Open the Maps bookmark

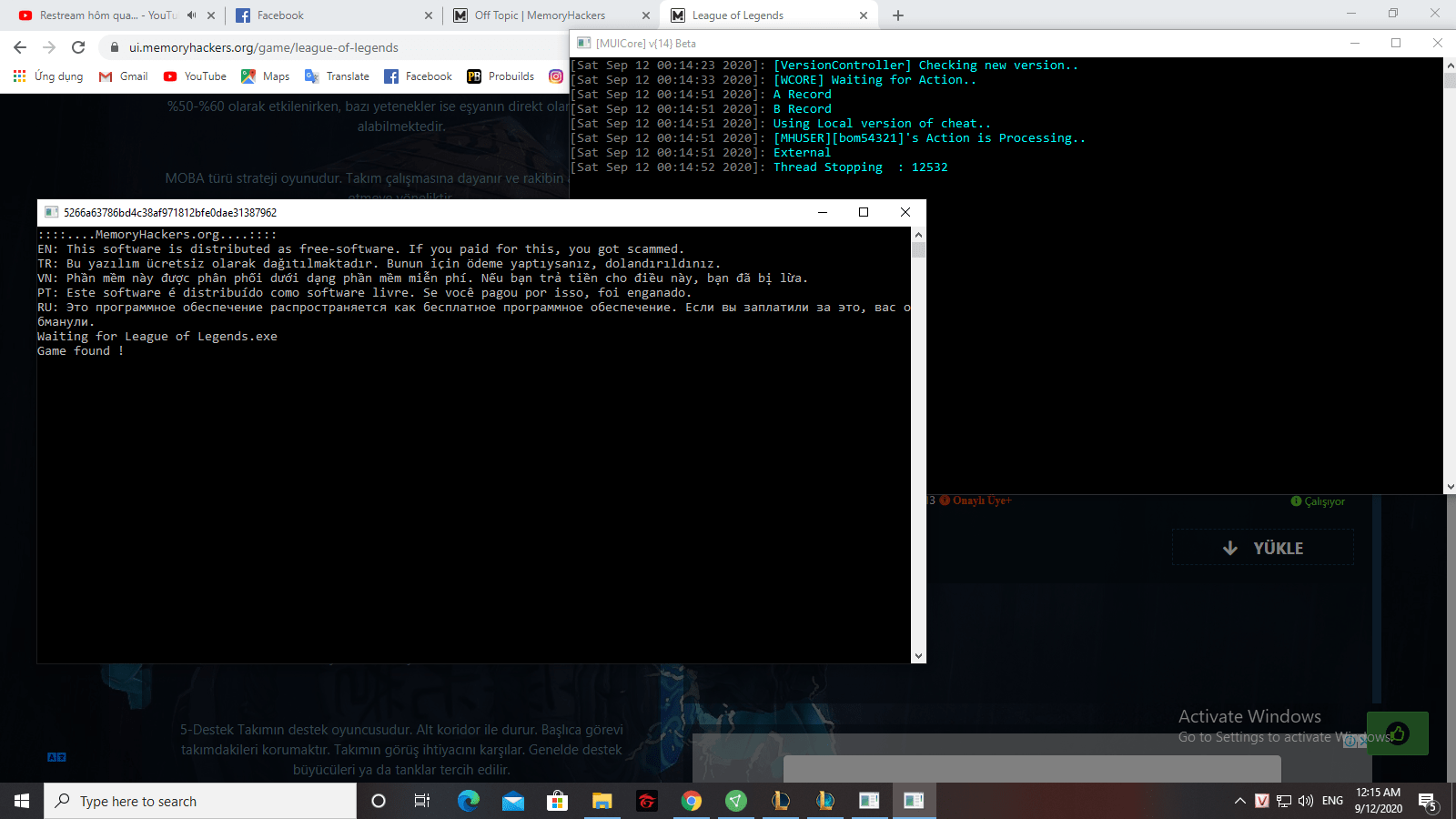coord(265,76)
